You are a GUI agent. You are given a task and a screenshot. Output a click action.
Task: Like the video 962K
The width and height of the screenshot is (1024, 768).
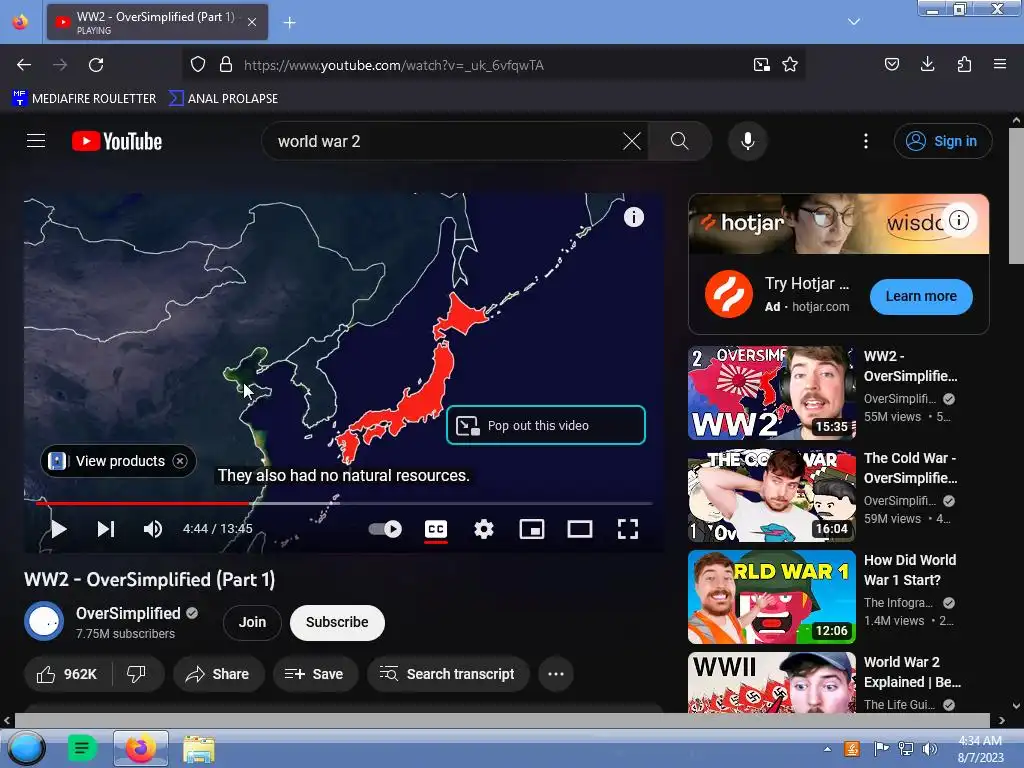coord(67,674)
